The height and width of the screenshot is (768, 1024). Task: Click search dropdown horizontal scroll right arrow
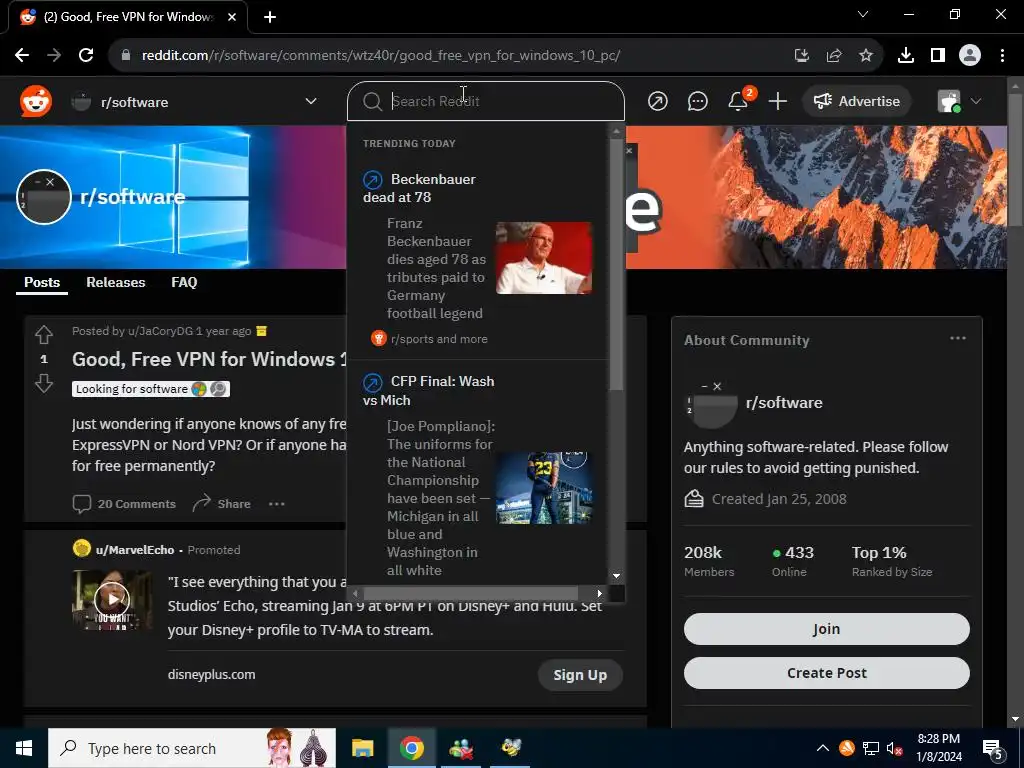tap(600, 594)
